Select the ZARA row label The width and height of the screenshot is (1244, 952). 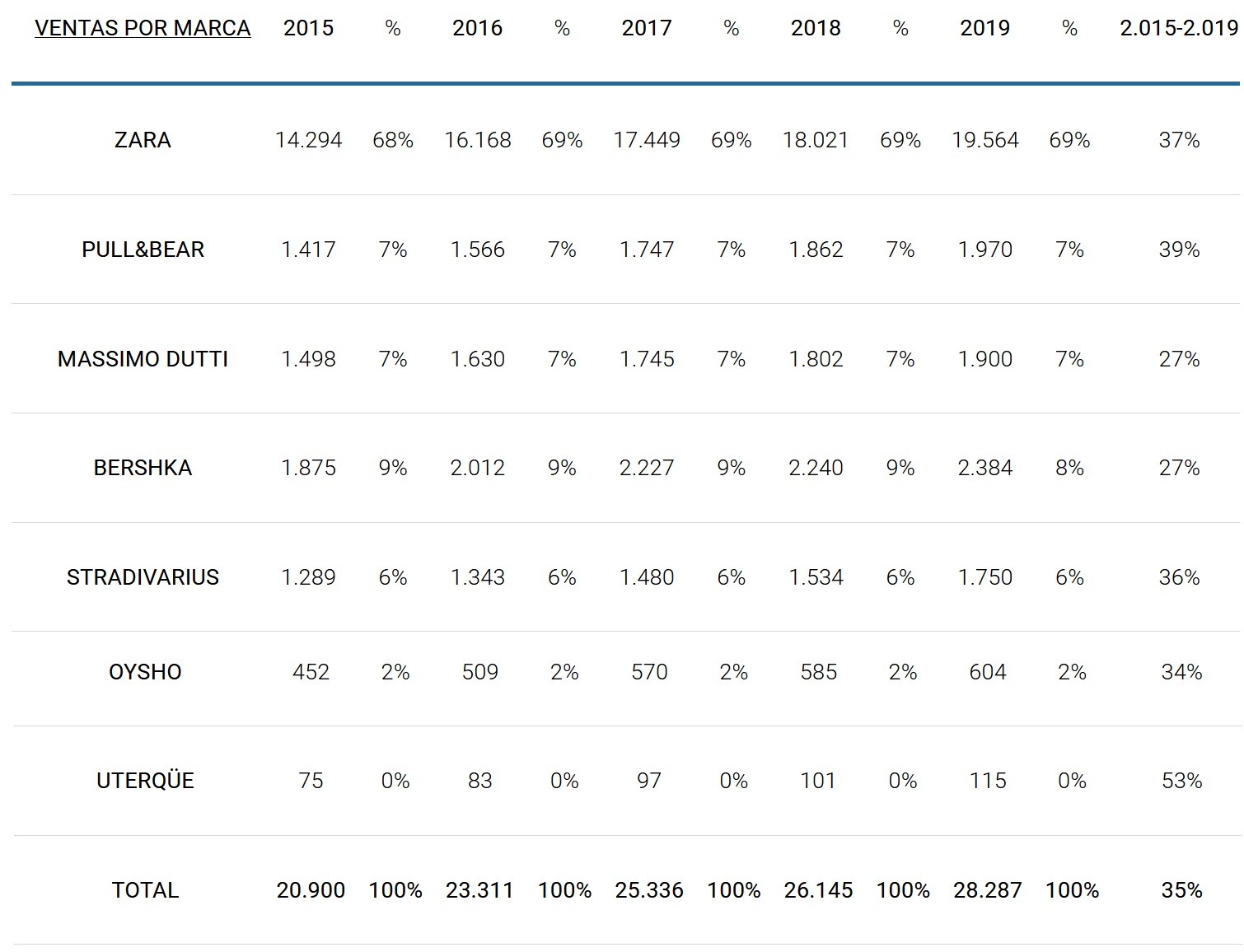[143, 140]
